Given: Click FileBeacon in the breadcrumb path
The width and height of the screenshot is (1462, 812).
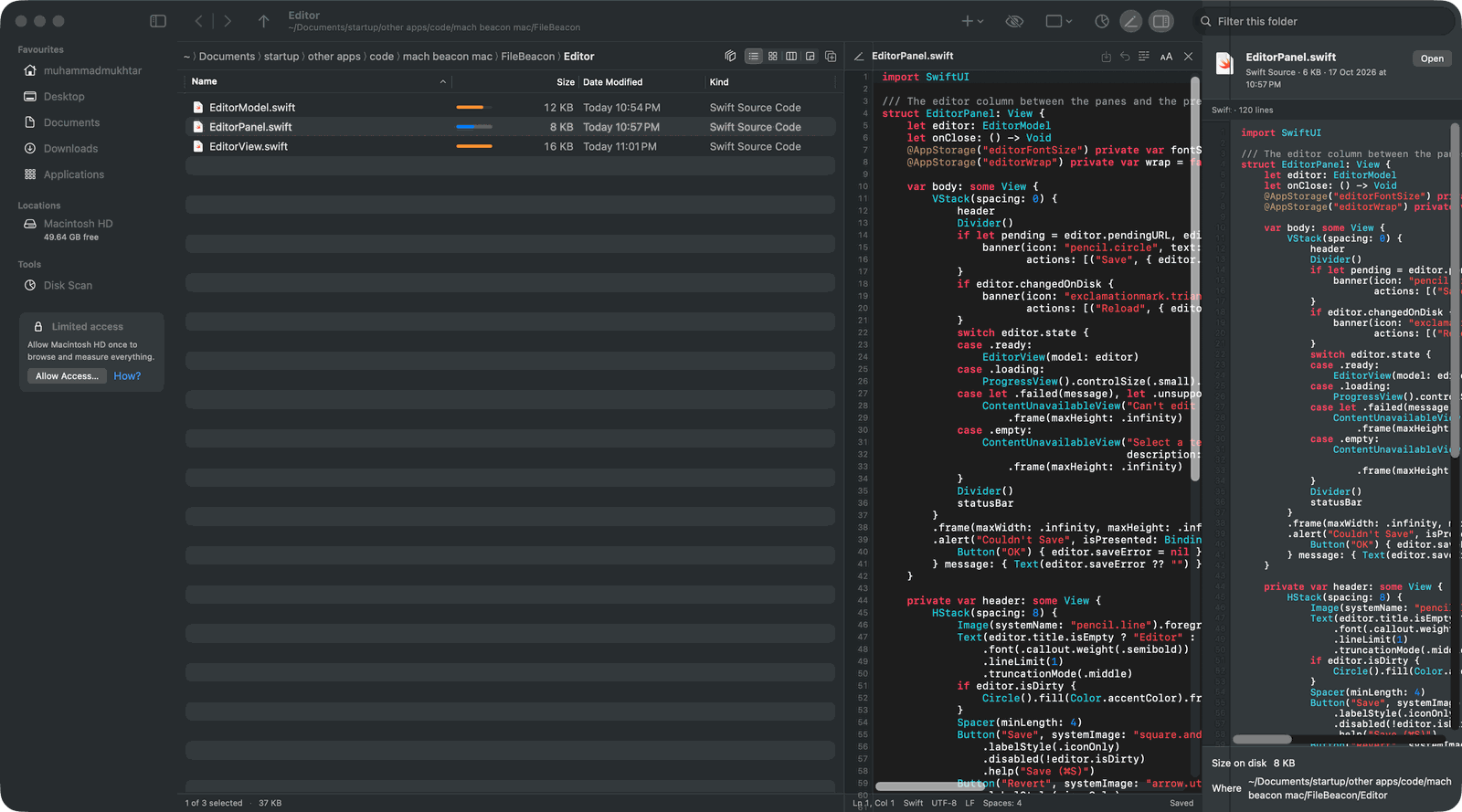Looking at the screenshot, I should click(x=528, y=57).
